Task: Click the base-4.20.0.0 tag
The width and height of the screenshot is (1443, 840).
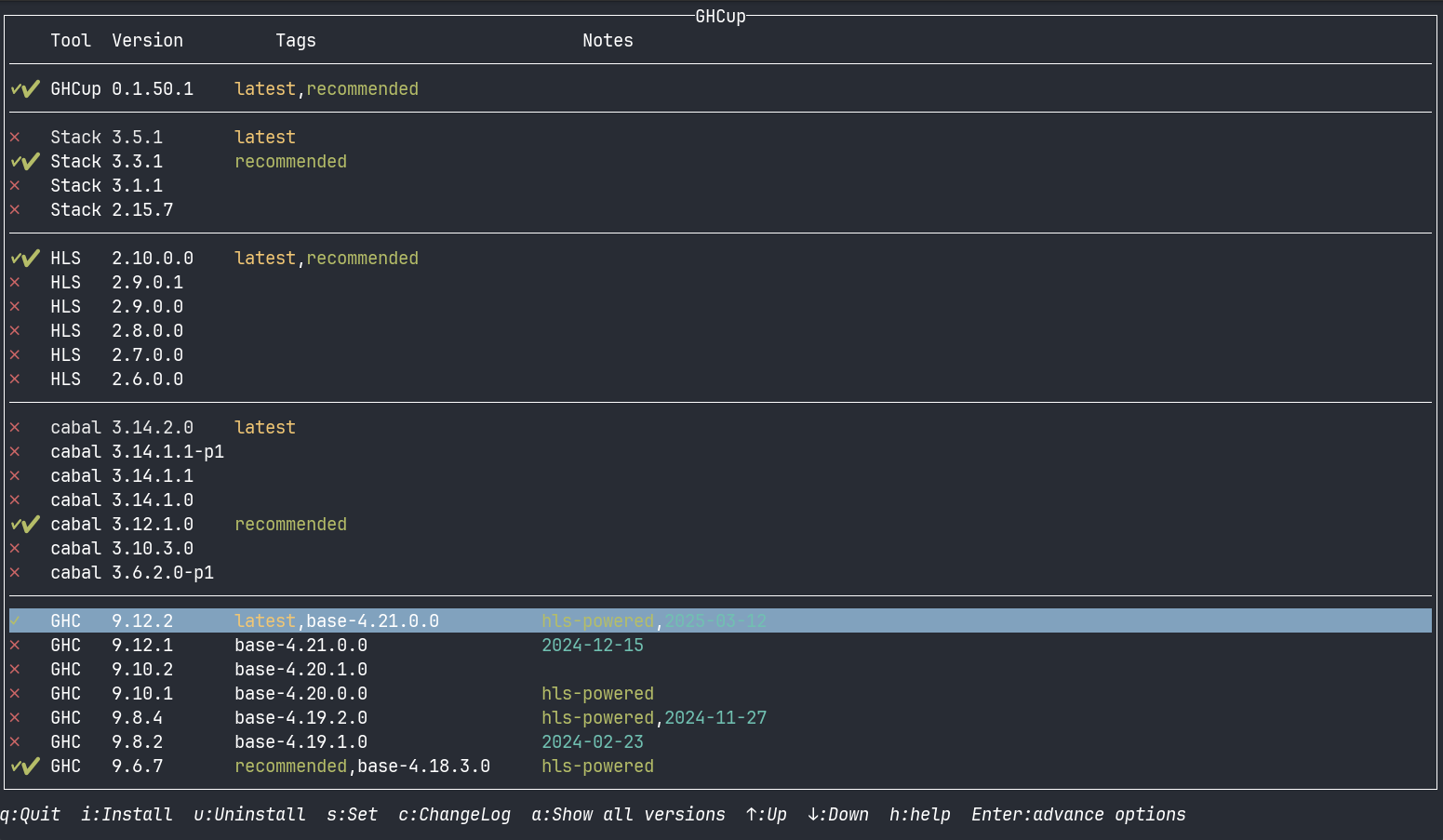Action: click(301, 694)
